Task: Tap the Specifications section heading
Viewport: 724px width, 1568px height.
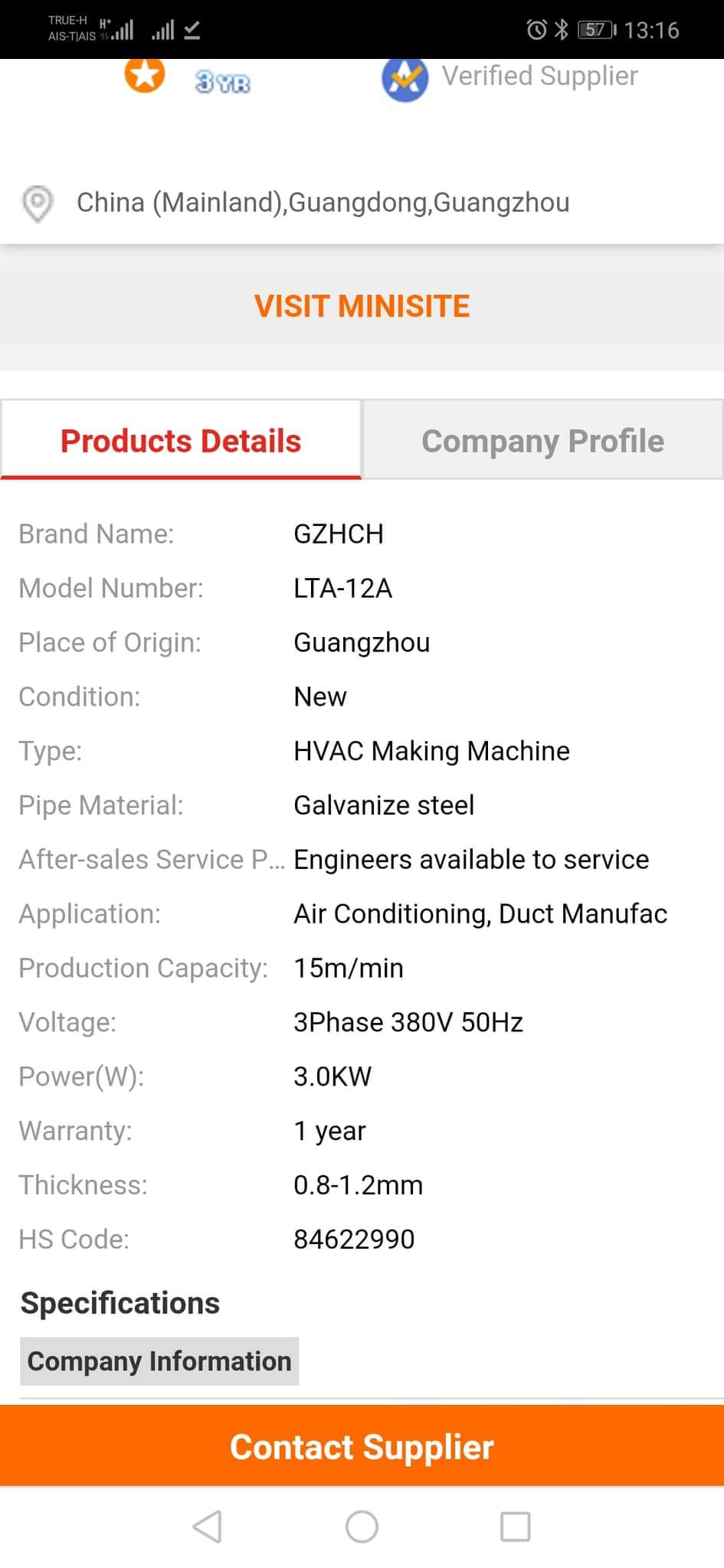Action: tap(120, 1302)
